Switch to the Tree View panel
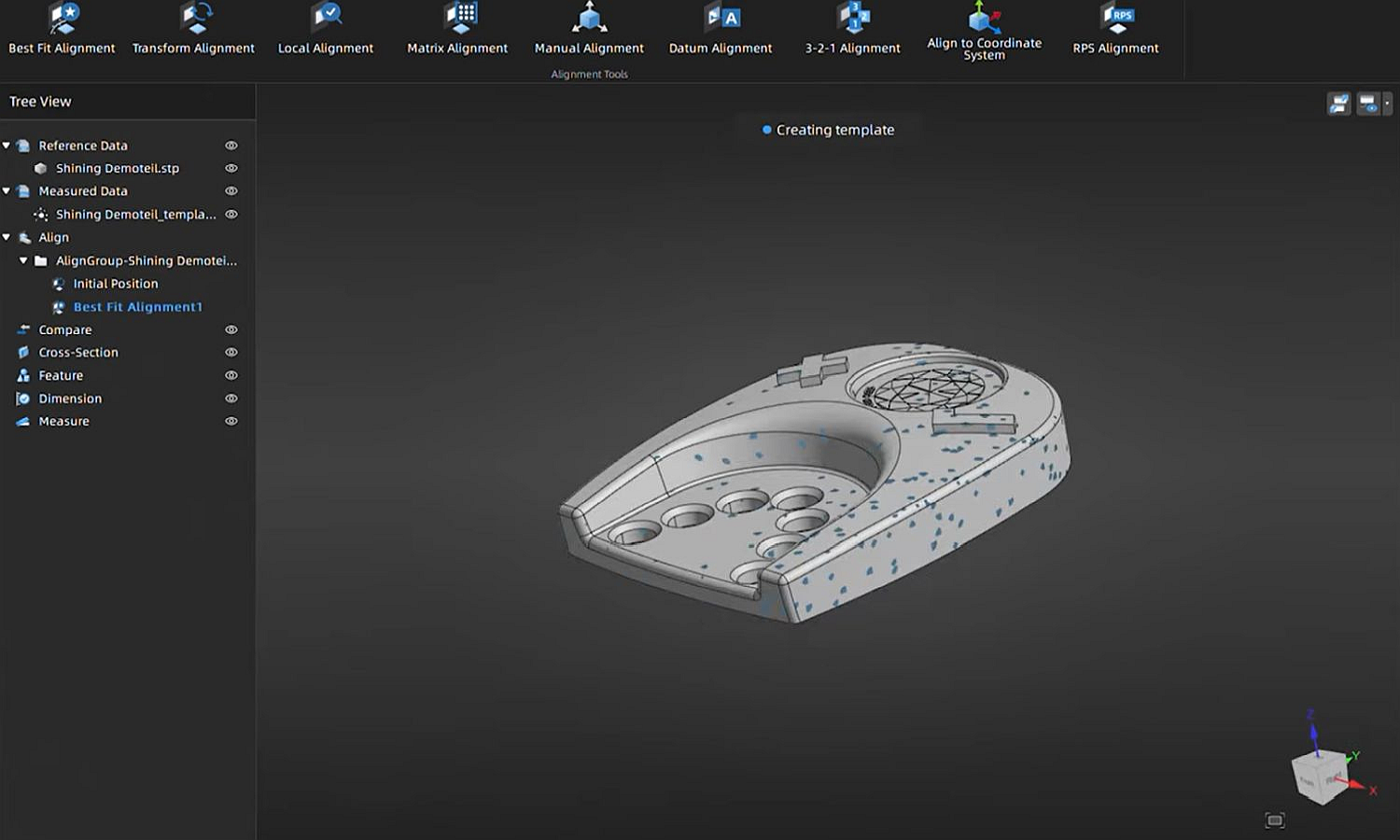Screen dimensions: 1400x840 [x=40, y=101]
